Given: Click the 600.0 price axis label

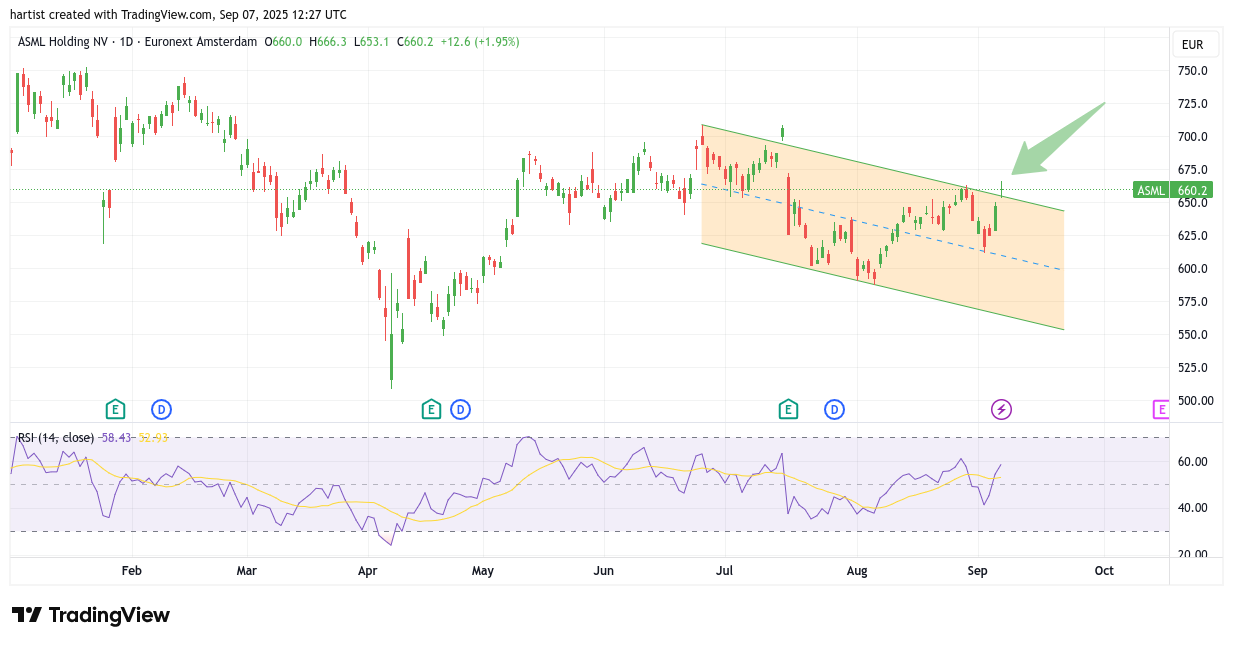Looking at the screenshot, I should click(x=1193, y=269).
